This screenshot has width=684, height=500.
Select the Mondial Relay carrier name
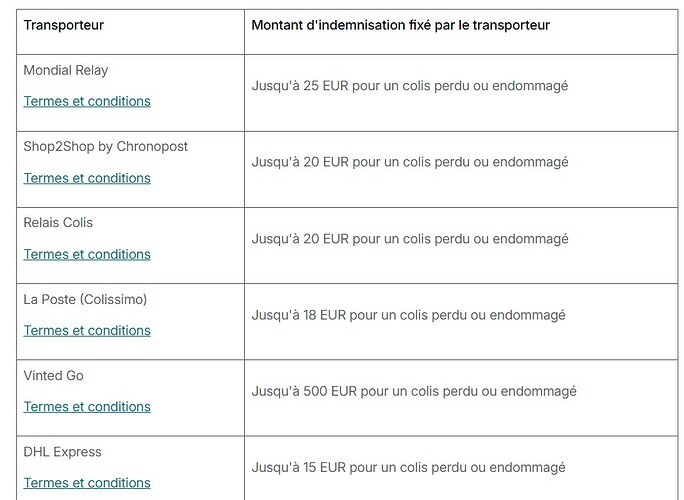(x=66, y=70)
